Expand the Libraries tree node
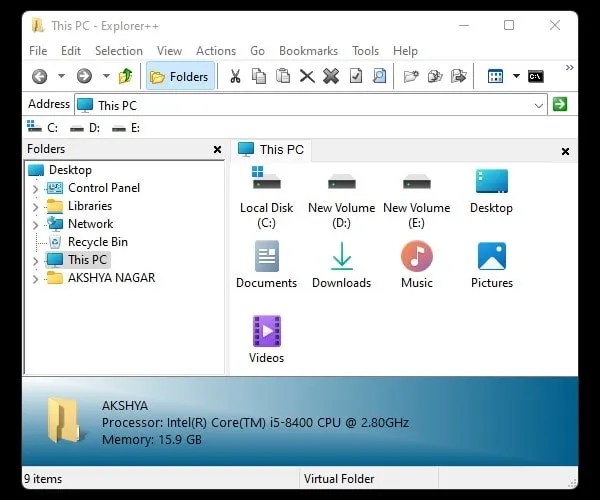 [x=35, y=207]
